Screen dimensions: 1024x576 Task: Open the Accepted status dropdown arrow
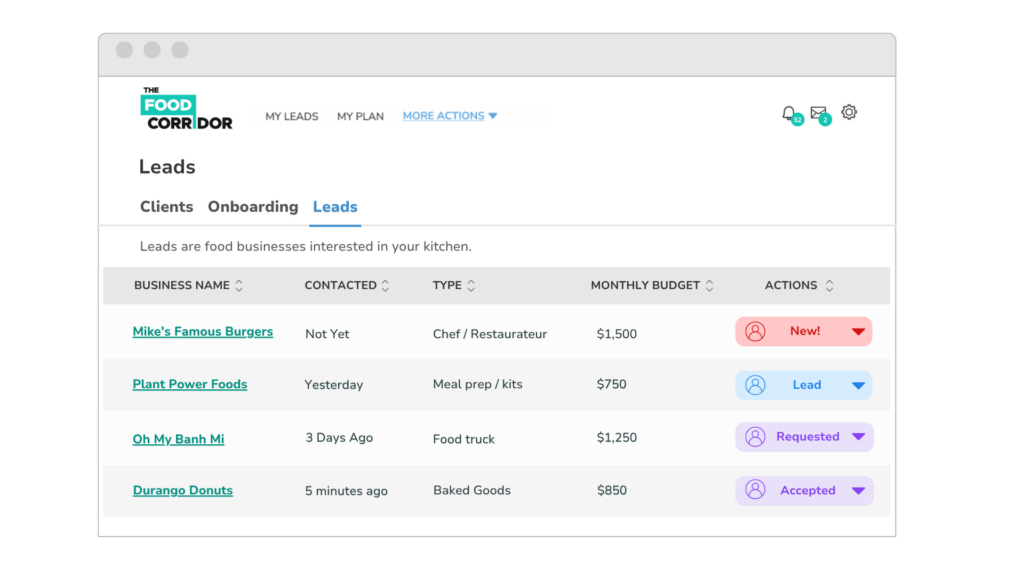click(858, 490)
